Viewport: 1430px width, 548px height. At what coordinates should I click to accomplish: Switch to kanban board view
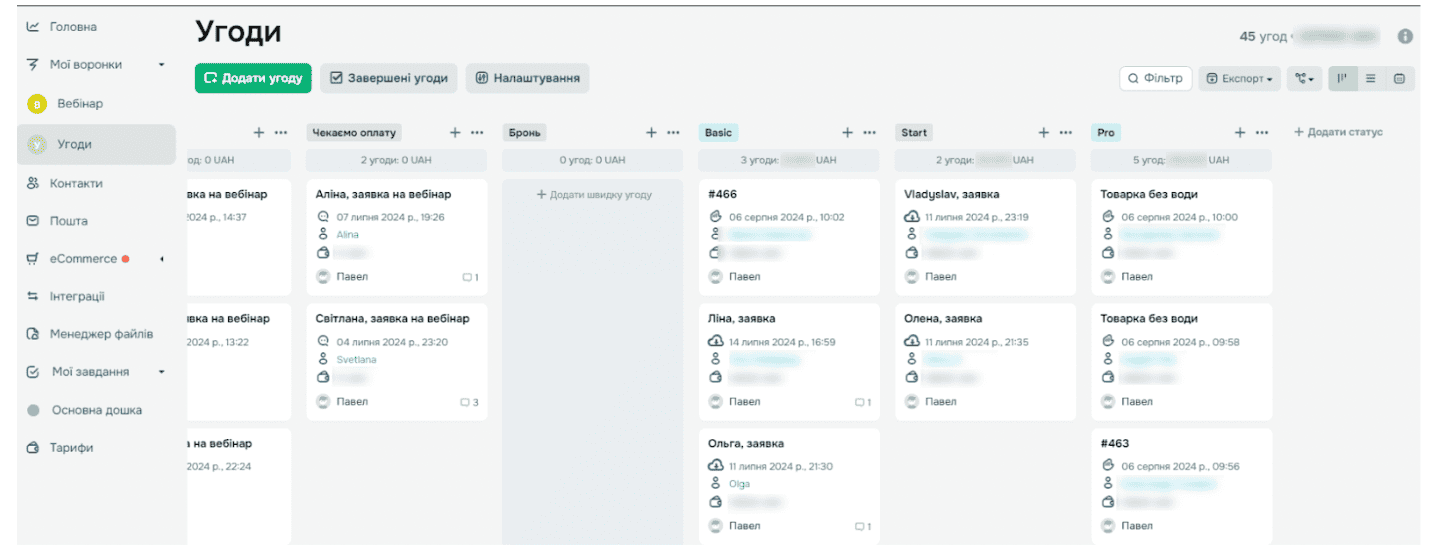point(1342,78)
